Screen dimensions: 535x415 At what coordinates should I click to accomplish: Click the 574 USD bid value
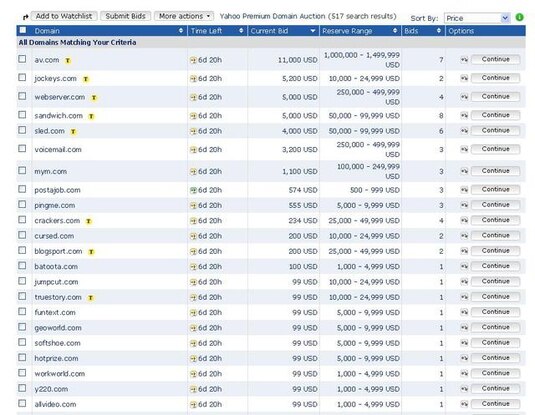(x=303, y=190)
